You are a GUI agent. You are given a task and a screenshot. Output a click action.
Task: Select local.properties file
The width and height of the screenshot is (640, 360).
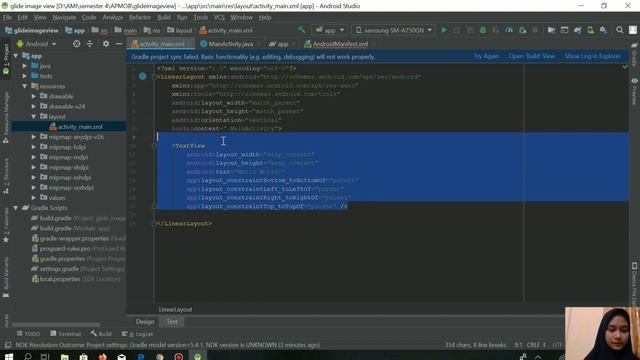tap(60, 279)
